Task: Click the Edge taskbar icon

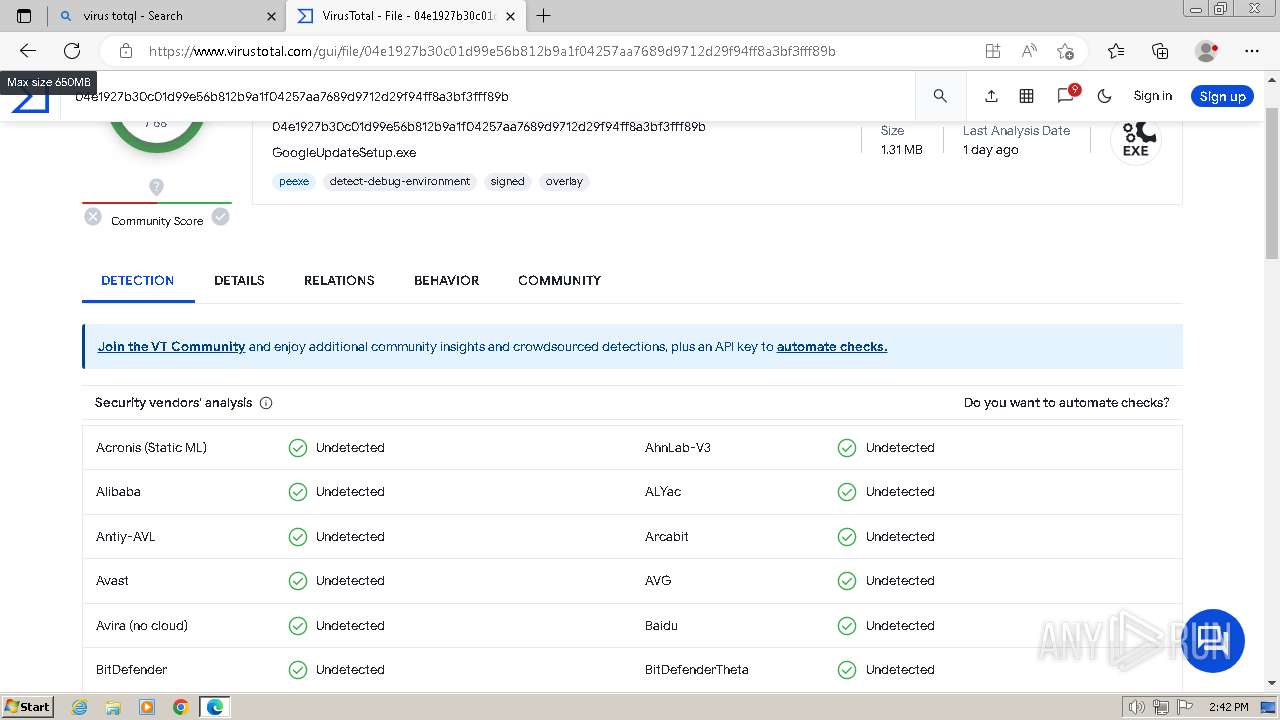Action: [x=215, y=707]
